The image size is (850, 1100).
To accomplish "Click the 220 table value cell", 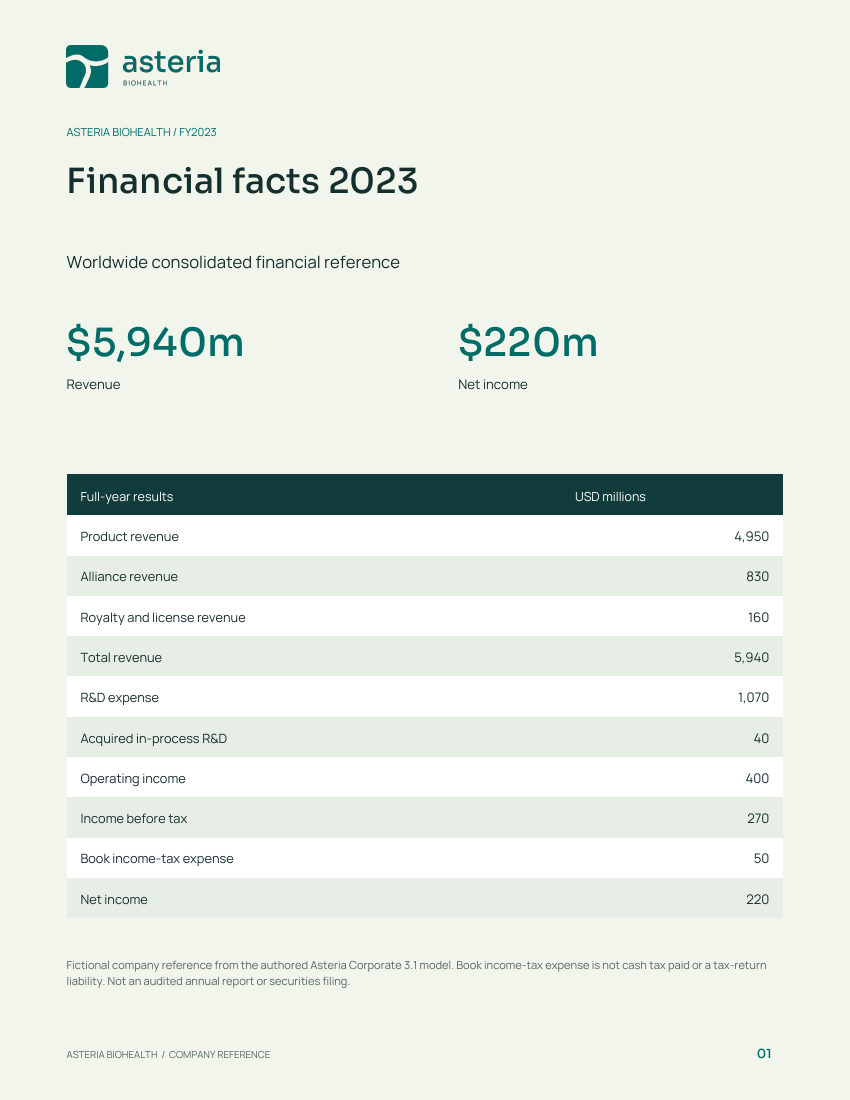I will (757, 899).
